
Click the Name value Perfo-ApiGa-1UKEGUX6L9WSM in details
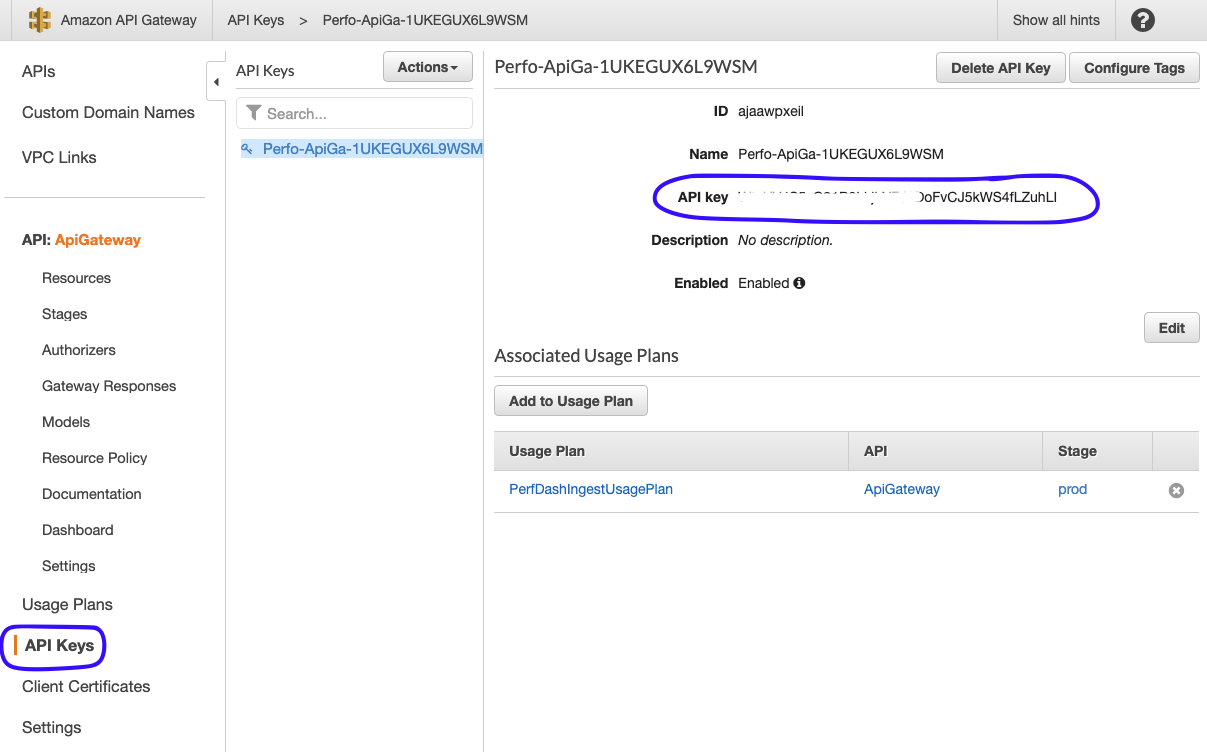coord(841,154)
